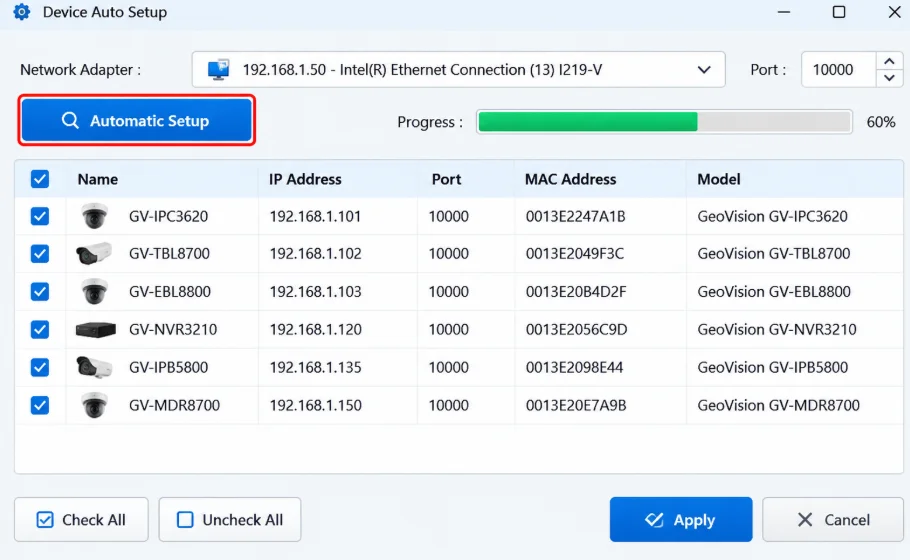Click MAC address 0013E2056C9D
Screen dimensions: 910x560
click(x=576, y=330)
